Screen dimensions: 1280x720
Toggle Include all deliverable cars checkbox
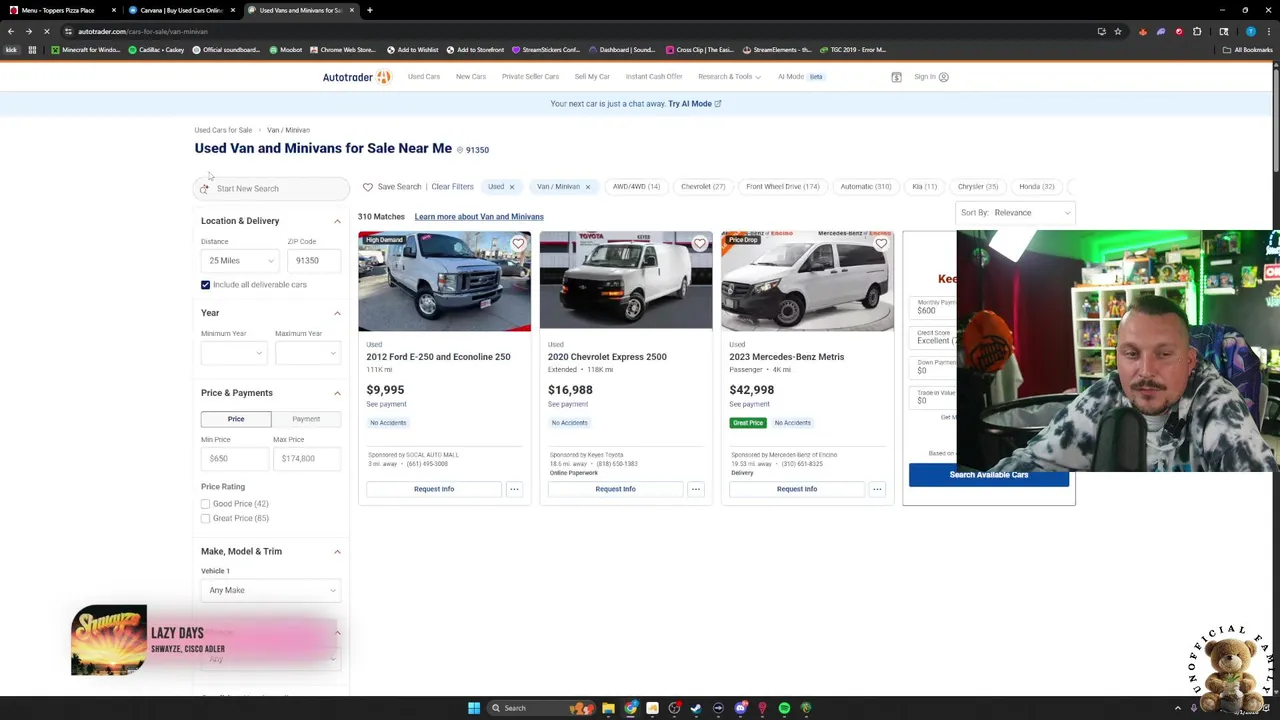[205, 285]
